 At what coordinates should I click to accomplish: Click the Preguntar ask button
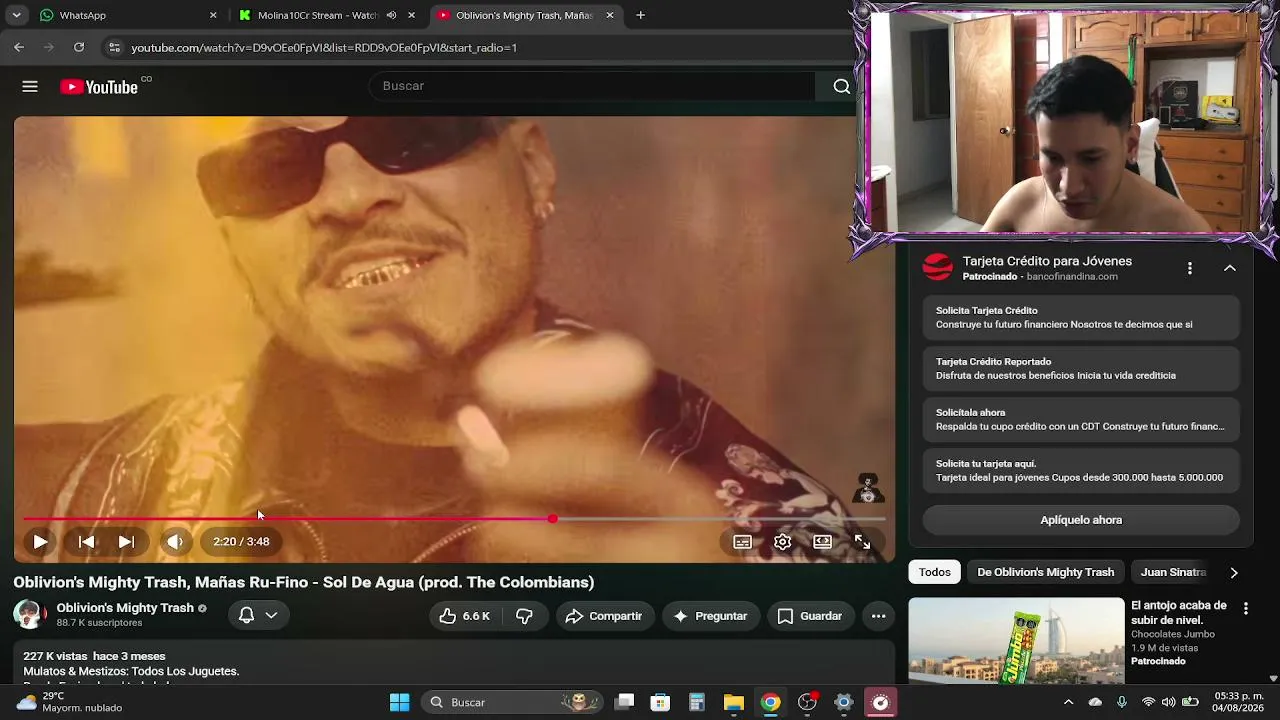point(711,616)
